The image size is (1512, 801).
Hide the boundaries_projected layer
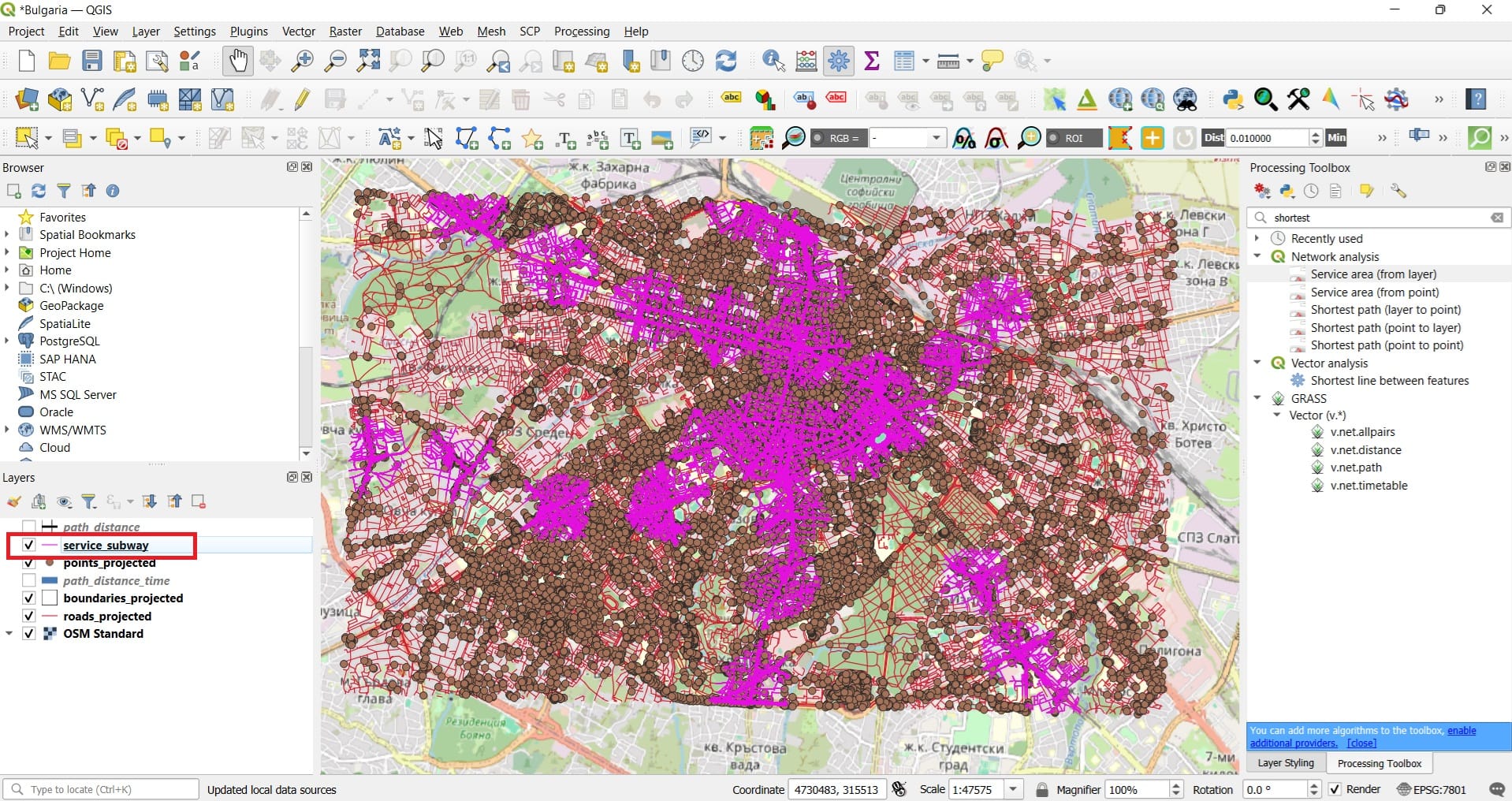(x=29, y=598)
